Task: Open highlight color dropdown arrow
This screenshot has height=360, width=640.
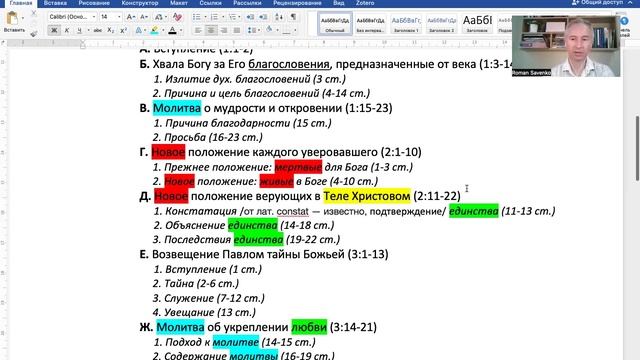Action: tap(163, 30)
